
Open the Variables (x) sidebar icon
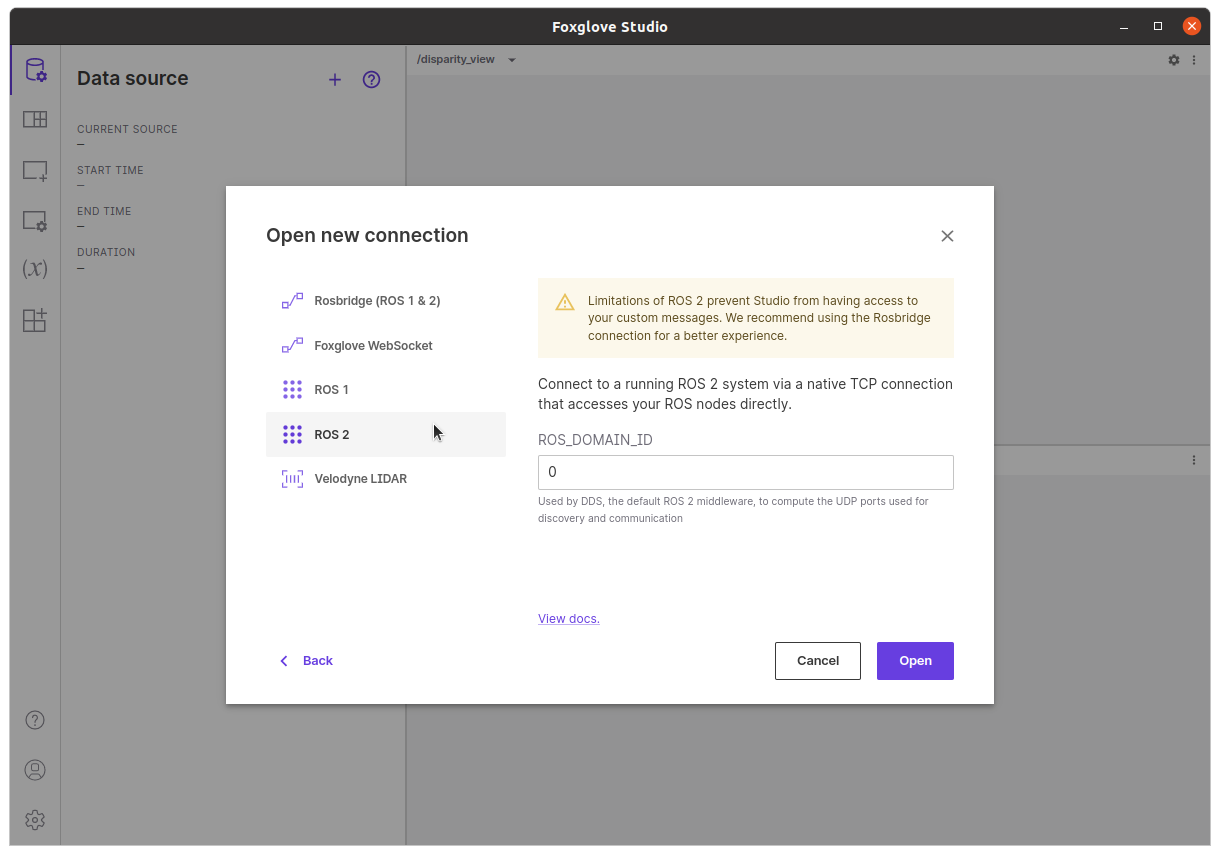pyautogui.click(x=35, y=269)
